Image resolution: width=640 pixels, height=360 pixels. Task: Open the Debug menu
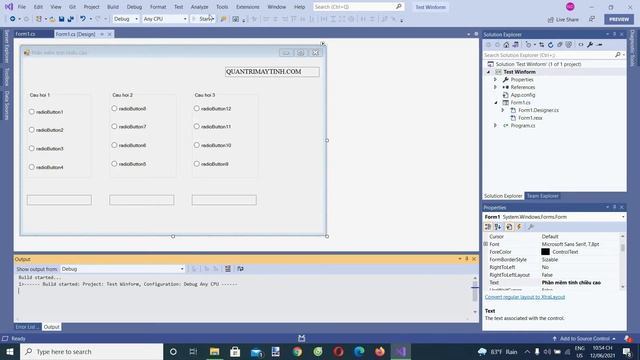tap(134, 7)
